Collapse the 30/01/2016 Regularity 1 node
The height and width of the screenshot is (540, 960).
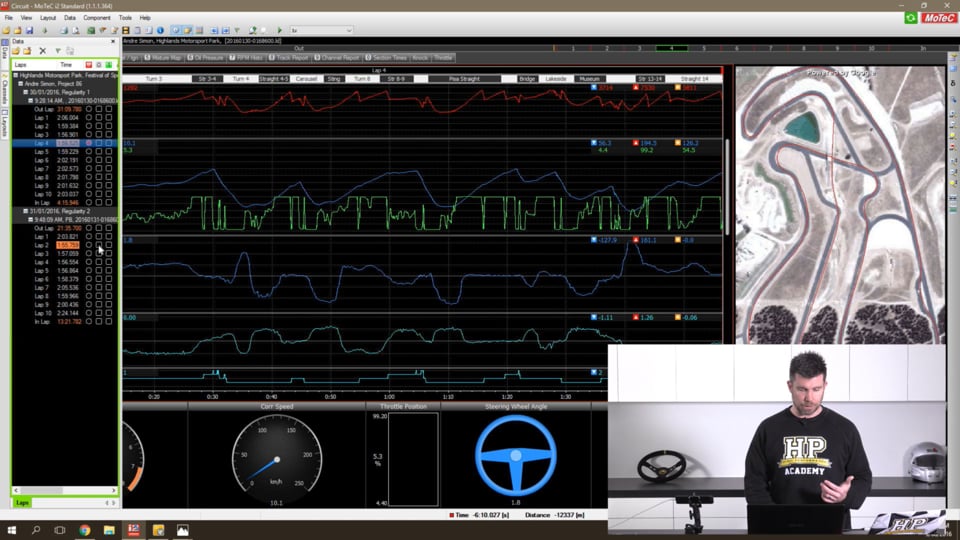click(x=25, y=92)
